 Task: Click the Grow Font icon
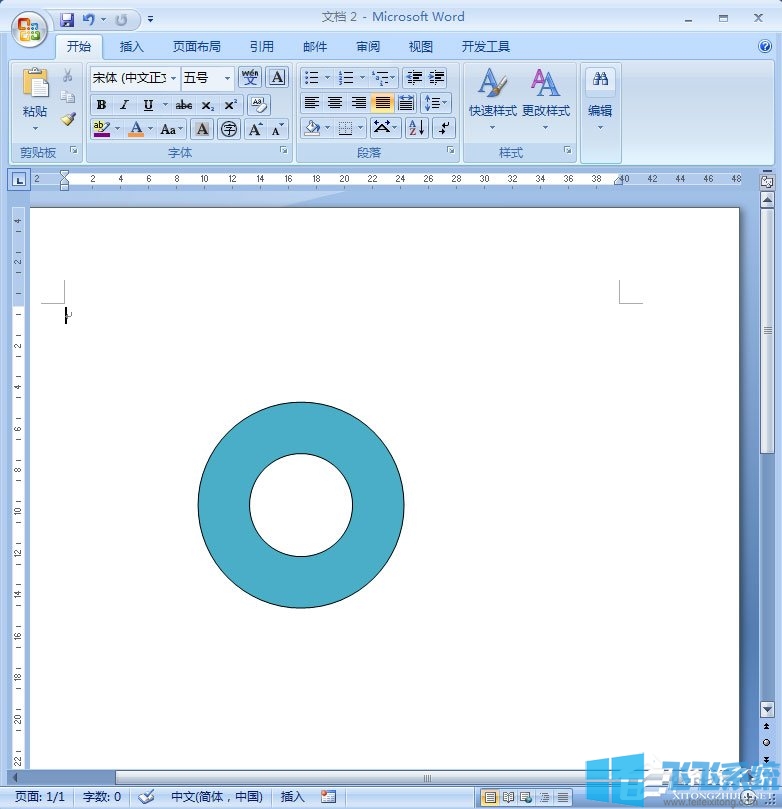(x=255, y=129)
